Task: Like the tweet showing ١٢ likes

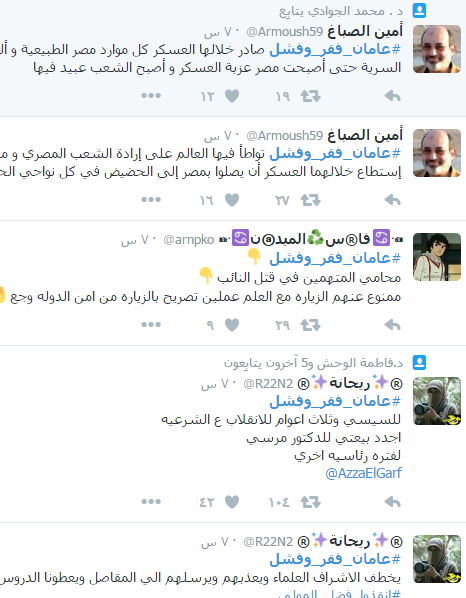Action: pyautogui.click(x=232, y=96)
